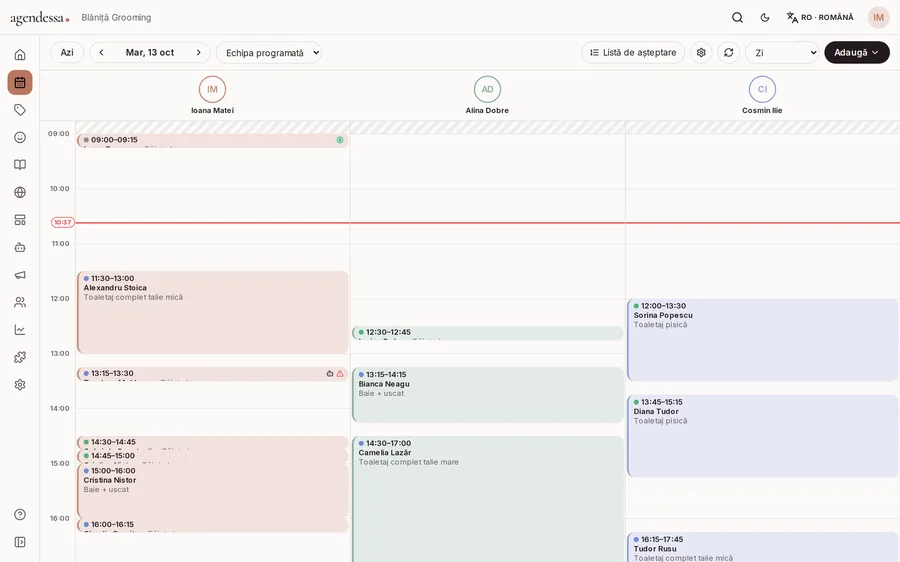Refresh the calendar with reload icon
The width and height of the screenshot is (900, 562).
(728, 52)
